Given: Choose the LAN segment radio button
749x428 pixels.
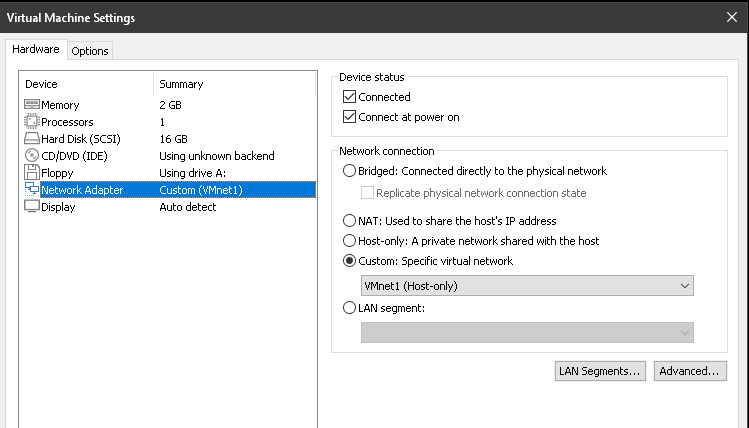Looking at the screenshot, I should (x=349, y=308).
